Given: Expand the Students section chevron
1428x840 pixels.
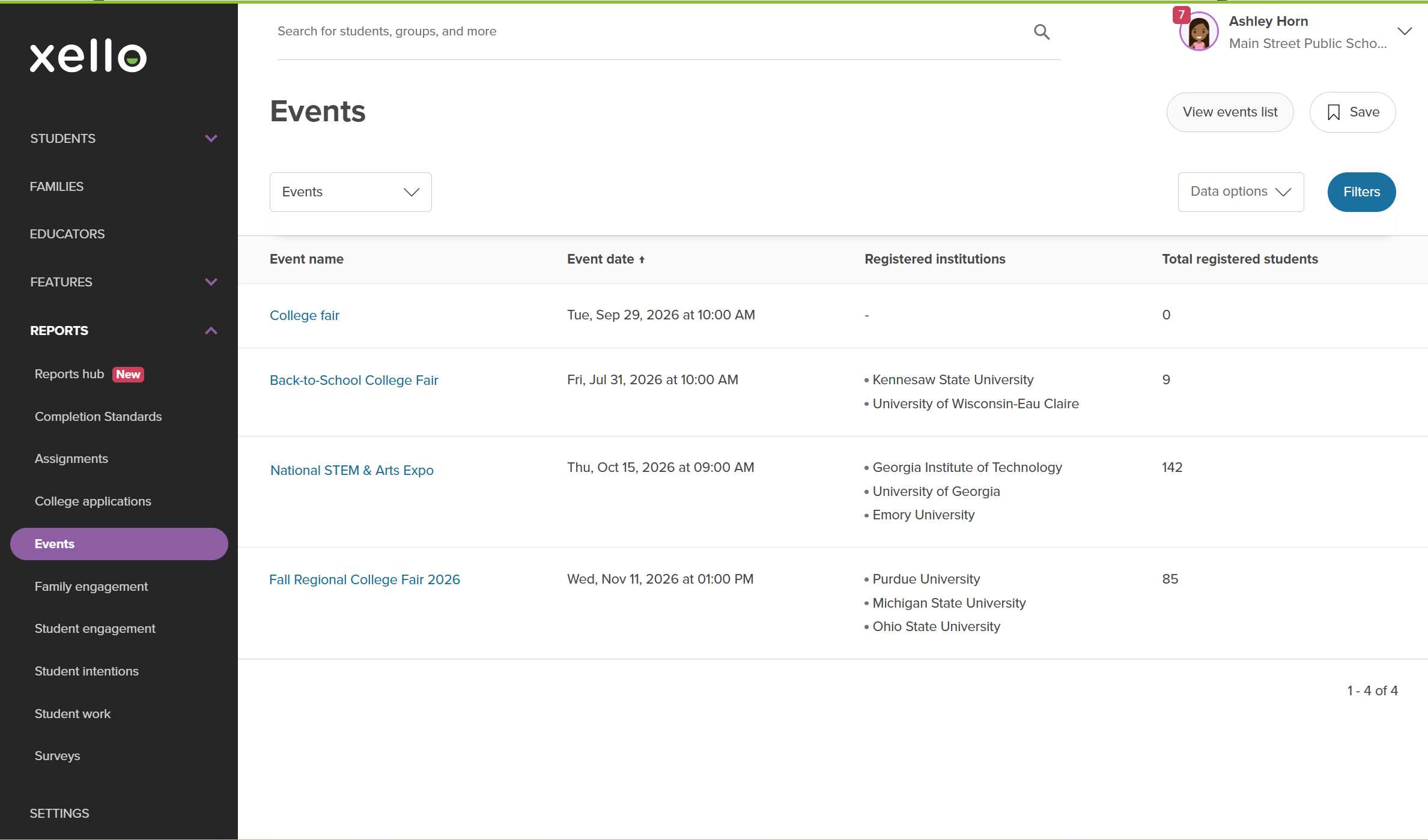Looking at the screenshot, I should click(211, 139).
